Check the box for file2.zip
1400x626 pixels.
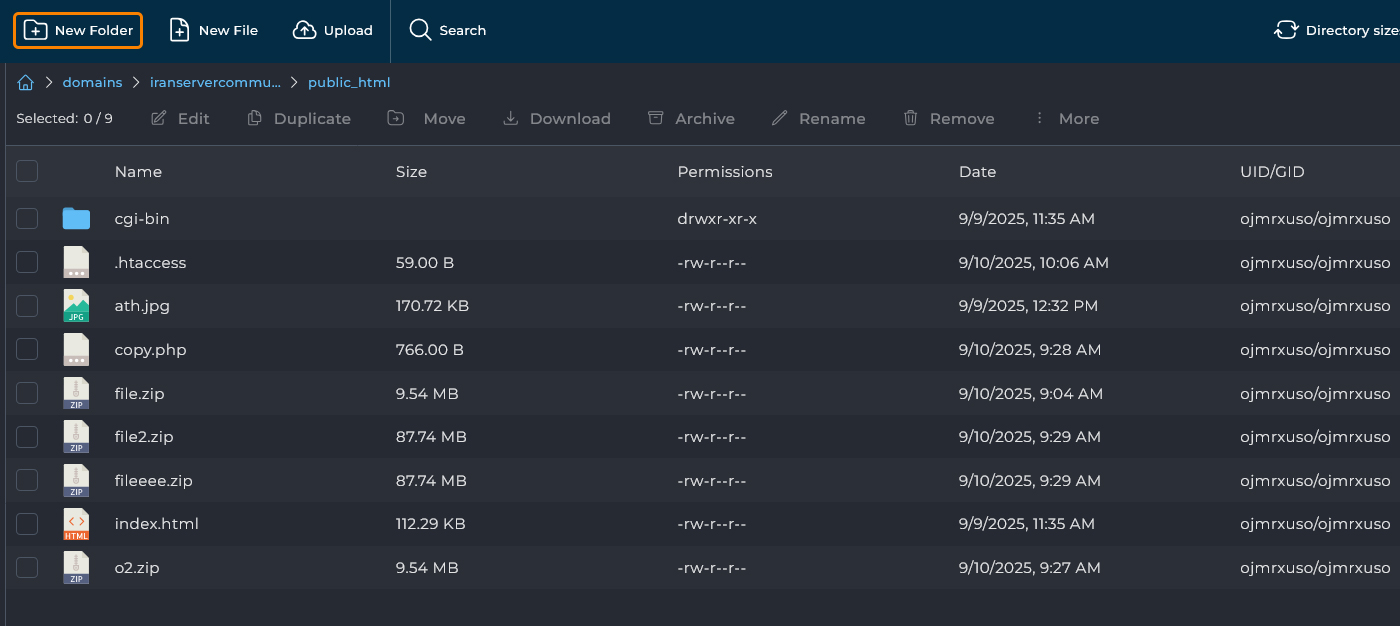pos(27,437)
